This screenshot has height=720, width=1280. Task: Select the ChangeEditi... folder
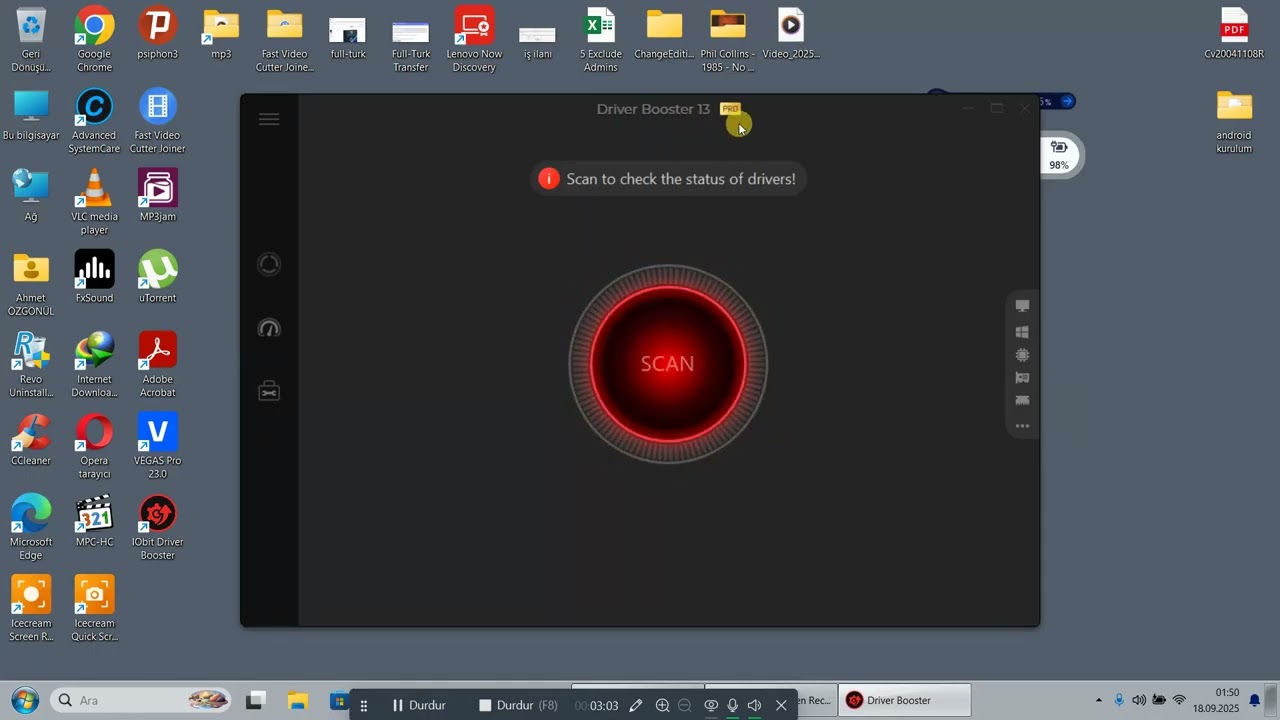pos(664,34)
